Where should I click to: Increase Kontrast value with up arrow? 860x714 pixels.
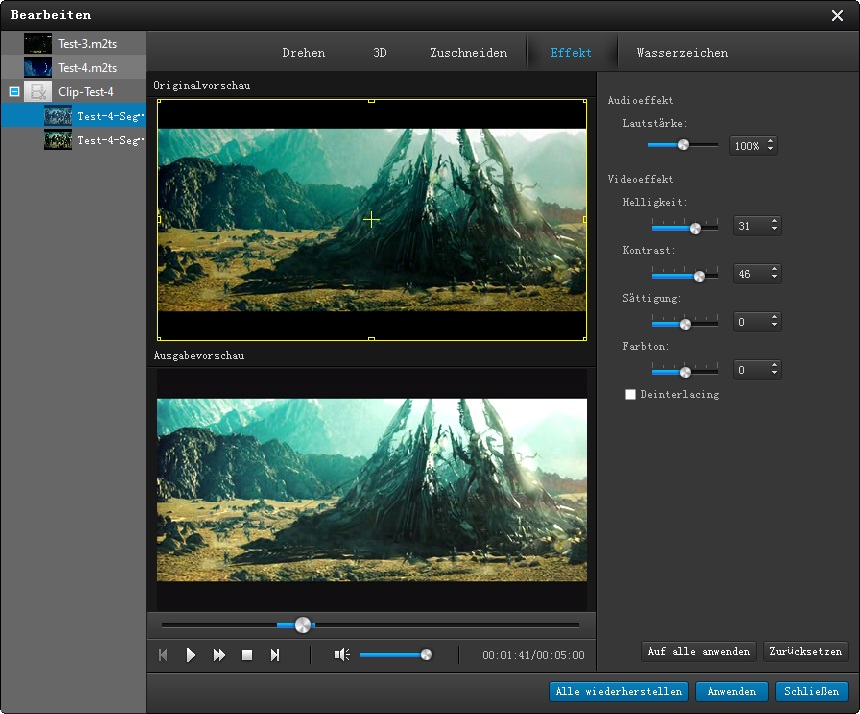[774, 269]
